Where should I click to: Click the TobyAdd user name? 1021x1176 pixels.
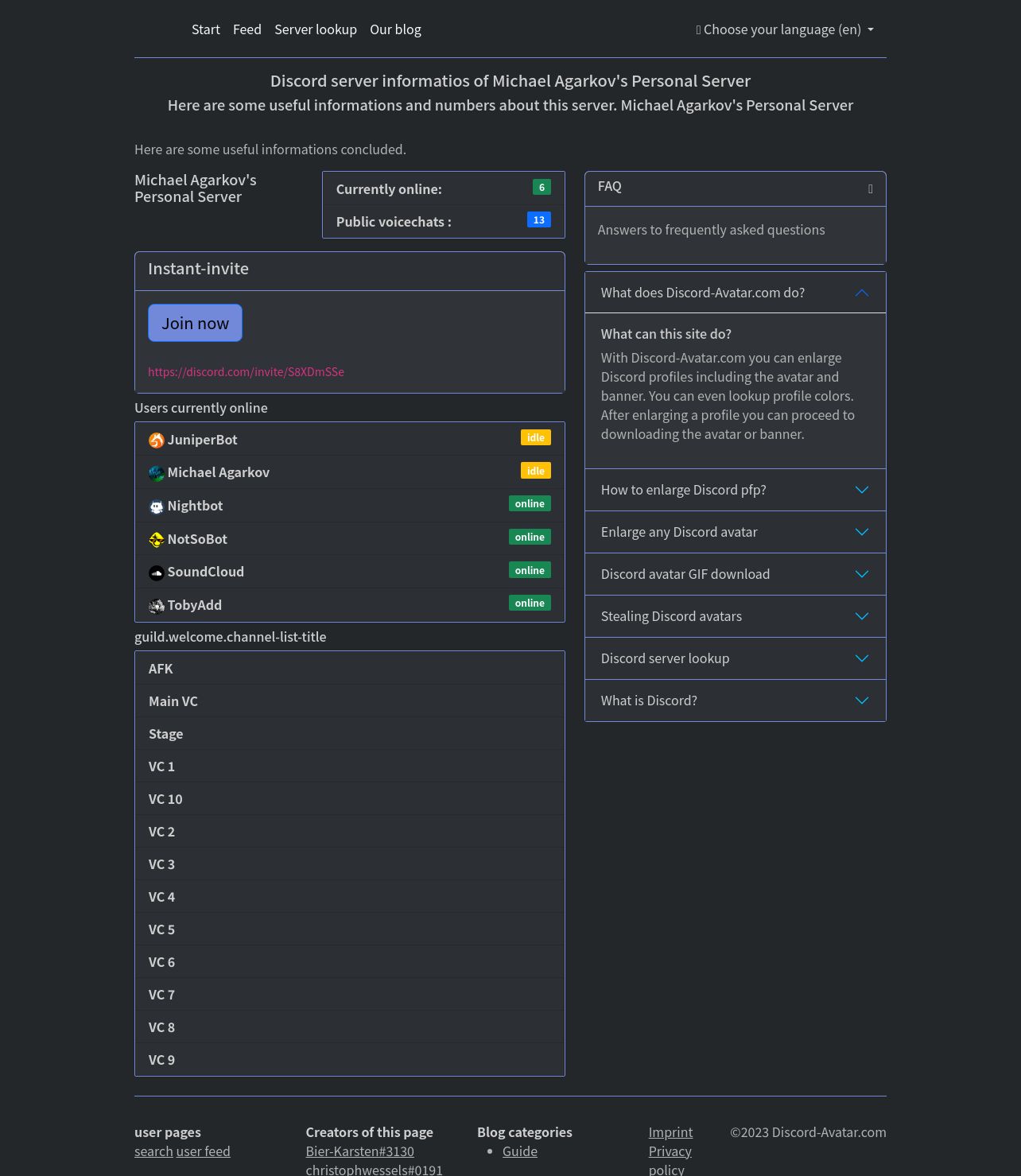coord(195,605)
